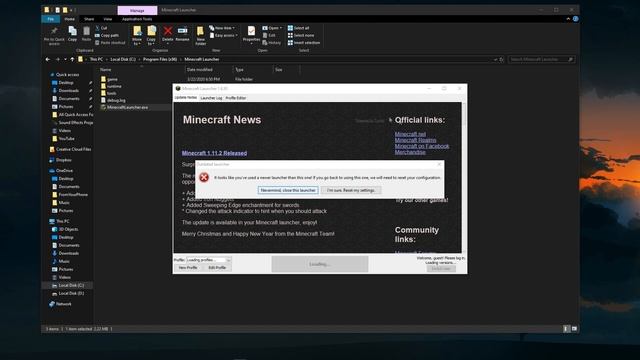640x360 pixels.
Task: Select the Share ribbon tab
Action: point(89,19)
